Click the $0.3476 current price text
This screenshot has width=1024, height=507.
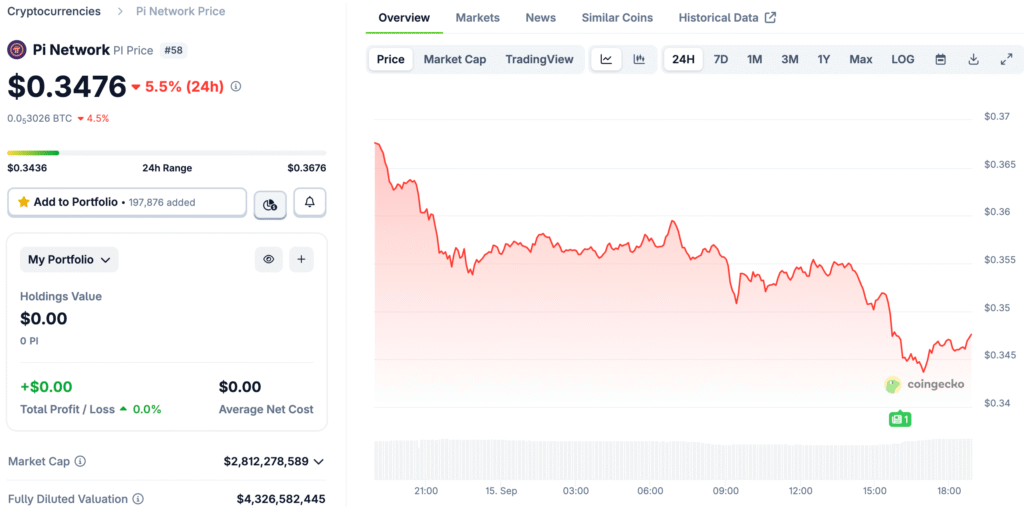click(x=67, y=86)
